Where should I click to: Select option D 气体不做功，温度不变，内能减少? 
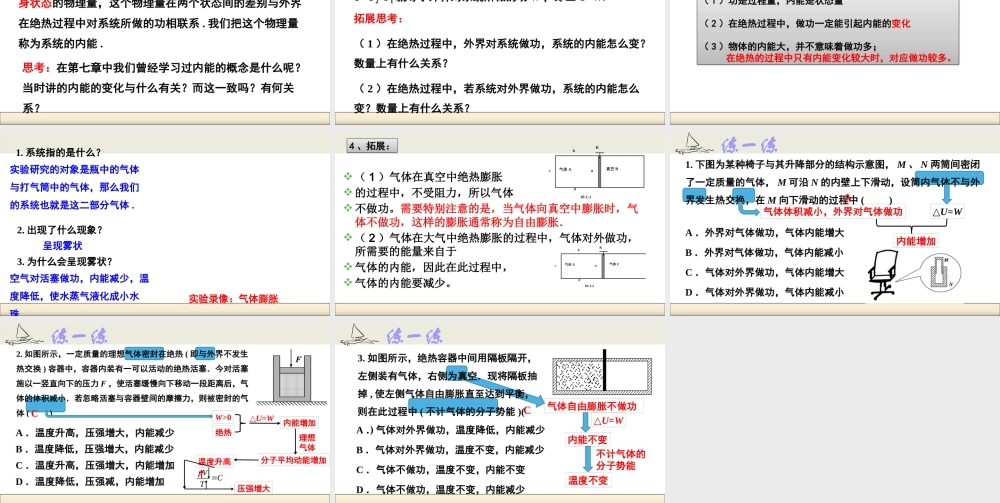click(441, 490)
